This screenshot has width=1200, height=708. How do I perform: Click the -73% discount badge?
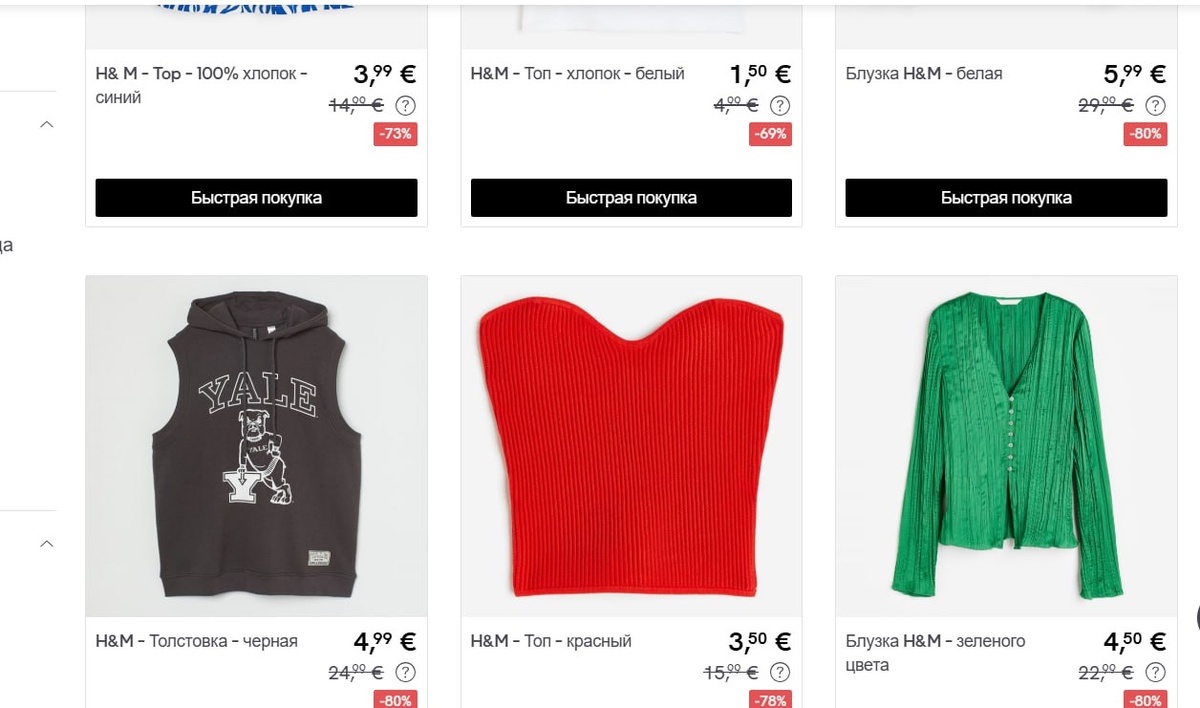coord(396,134)
